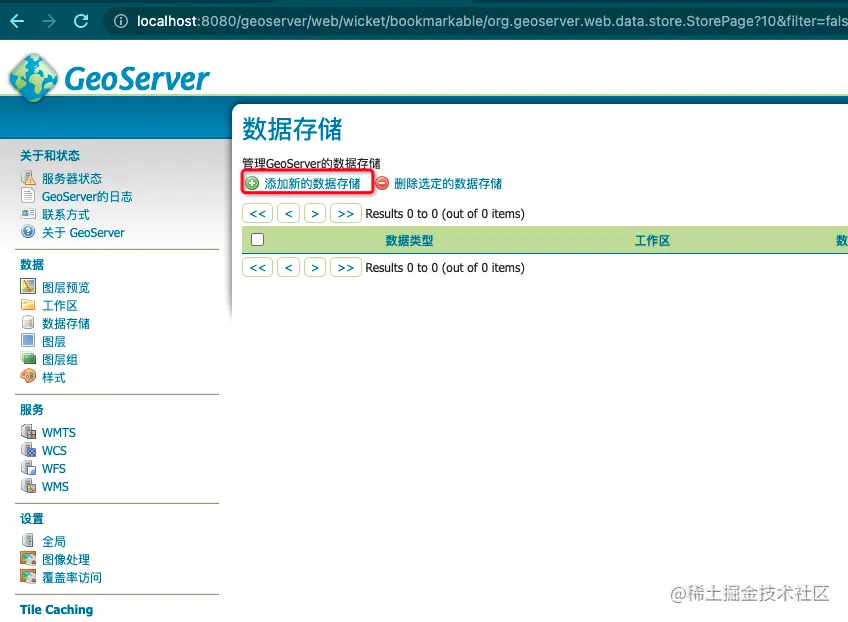
Task: Open 服务器状态 page
Action: pyautogui.click(x=72, y=178)
